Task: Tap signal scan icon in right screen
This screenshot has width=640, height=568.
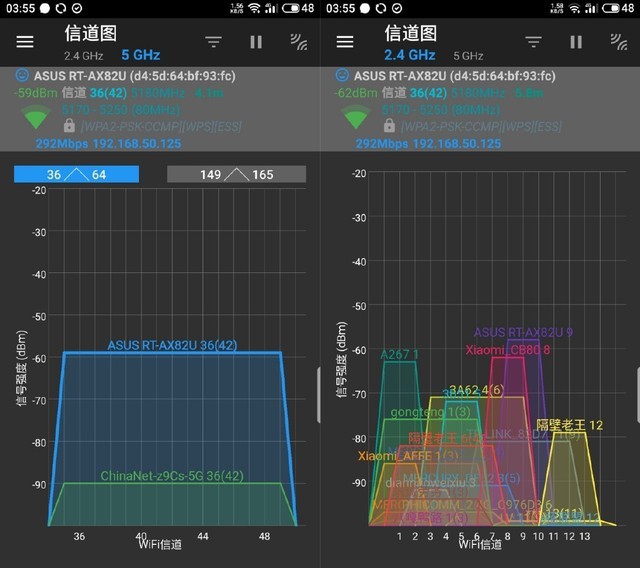Action: pyautogui.click(x=619, y=42)
